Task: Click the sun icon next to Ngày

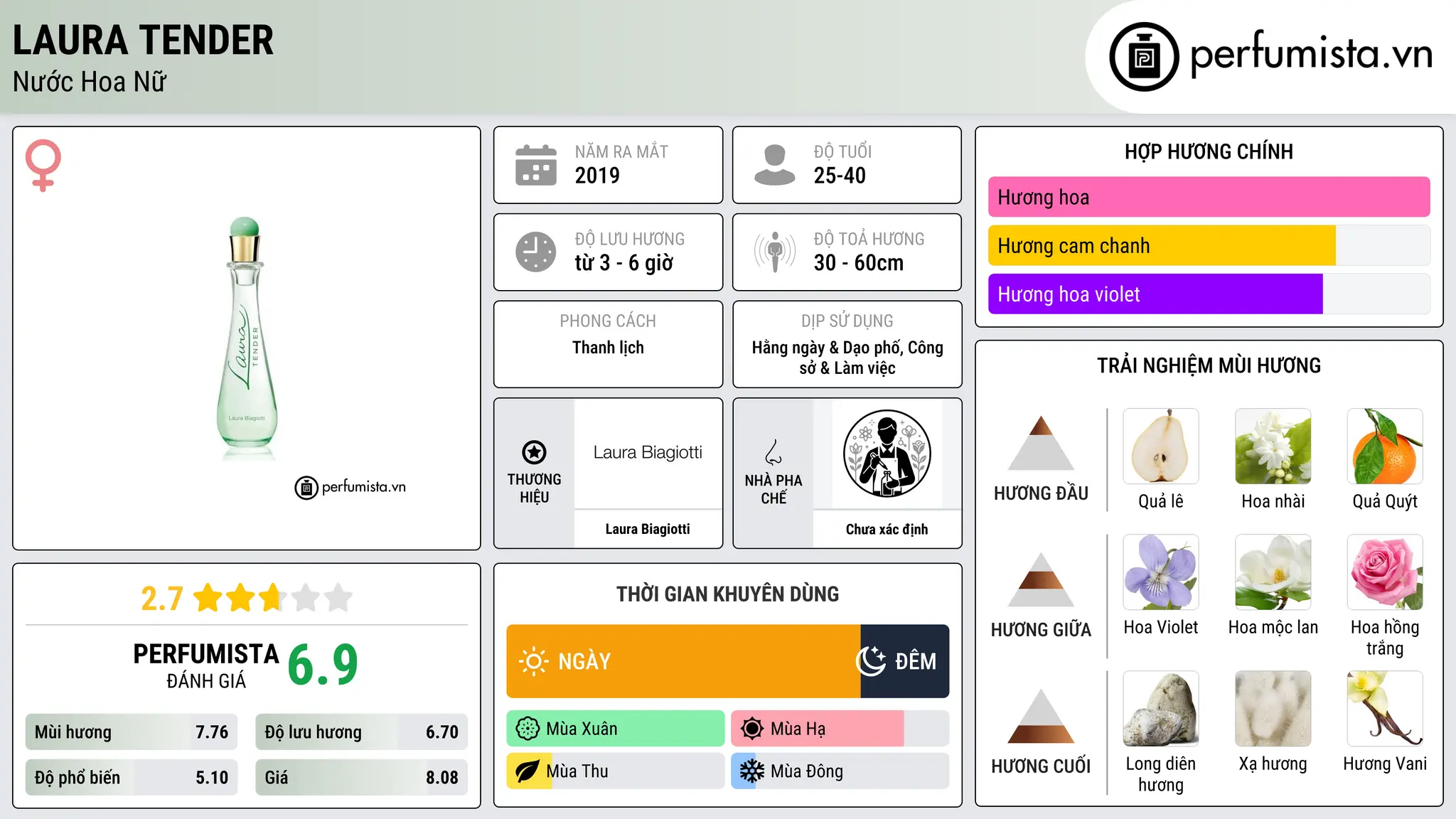Action: tap(534, 661)
